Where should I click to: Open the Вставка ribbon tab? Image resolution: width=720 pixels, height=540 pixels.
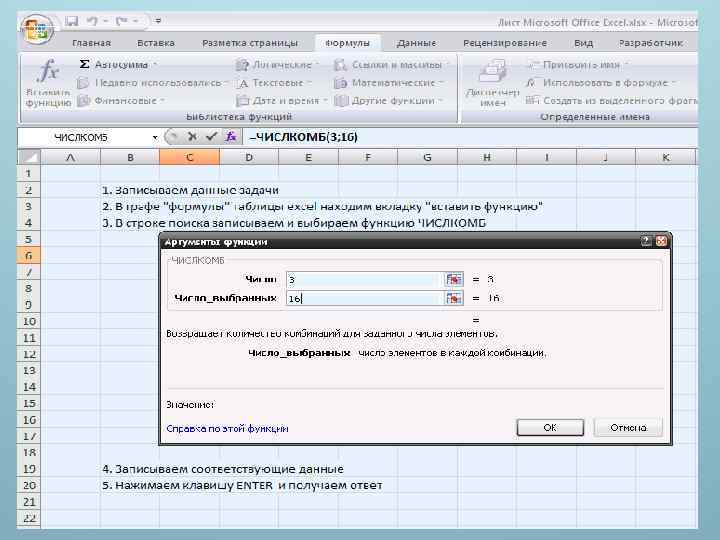pos(156,43)
